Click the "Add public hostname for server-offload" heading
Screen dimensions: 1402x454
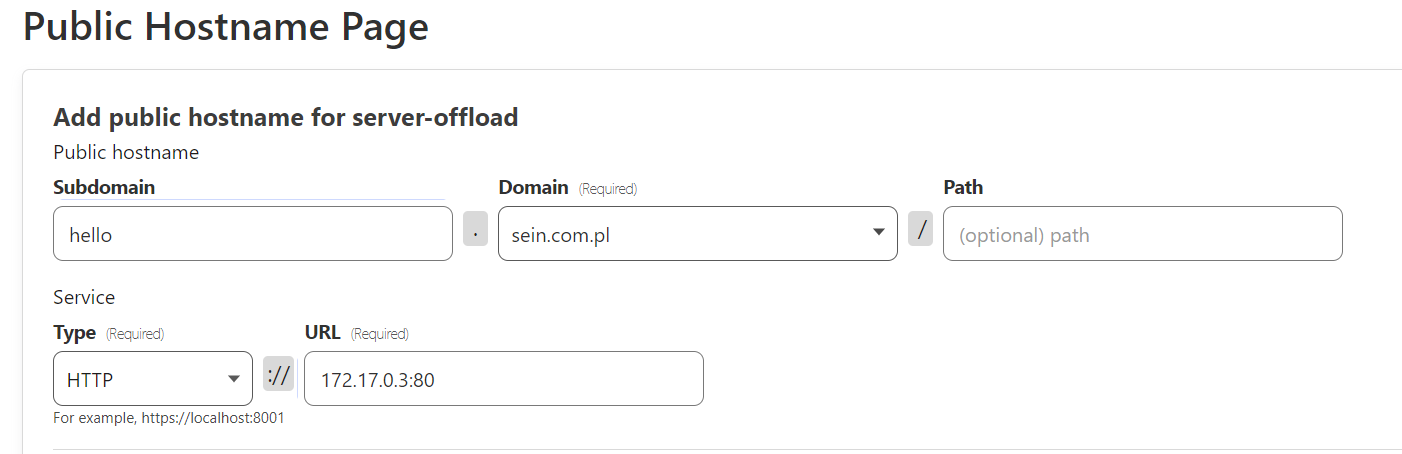pyautogui.click(x=285, y=117)
